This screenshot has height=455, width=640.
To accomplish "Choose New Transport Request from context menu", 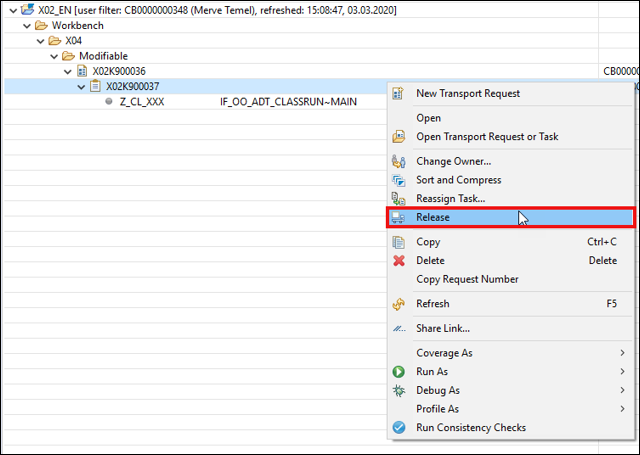I will (x=511, y=93).
